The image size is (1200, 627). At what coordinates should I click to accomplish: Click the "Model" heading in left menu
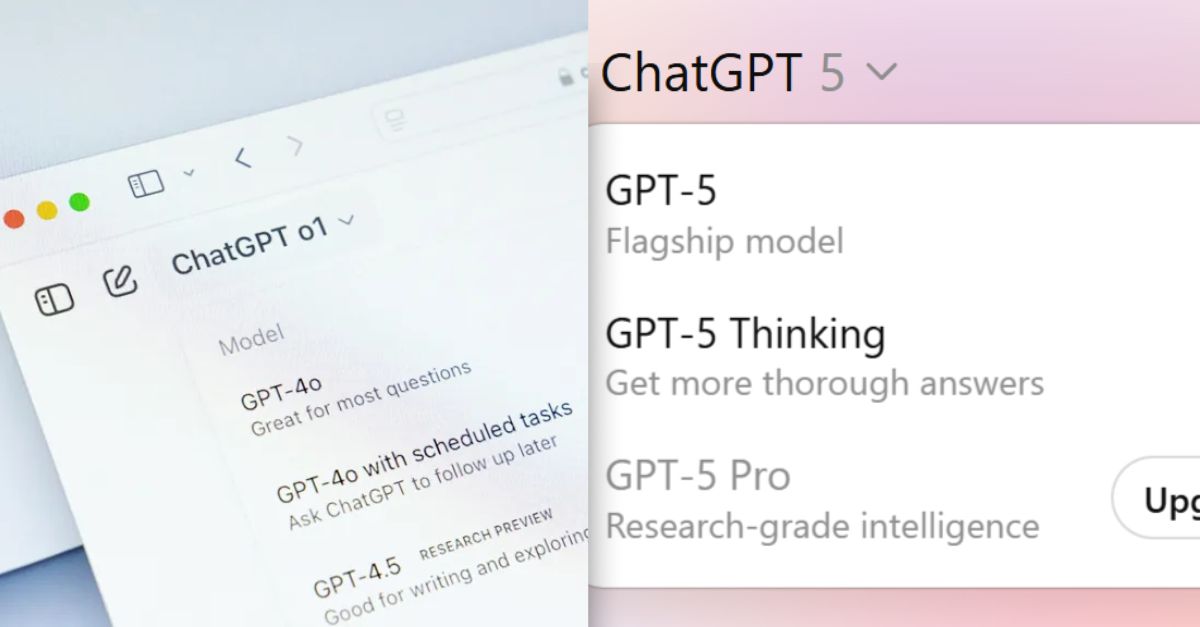pyautogui.click(x=251, y=340)
